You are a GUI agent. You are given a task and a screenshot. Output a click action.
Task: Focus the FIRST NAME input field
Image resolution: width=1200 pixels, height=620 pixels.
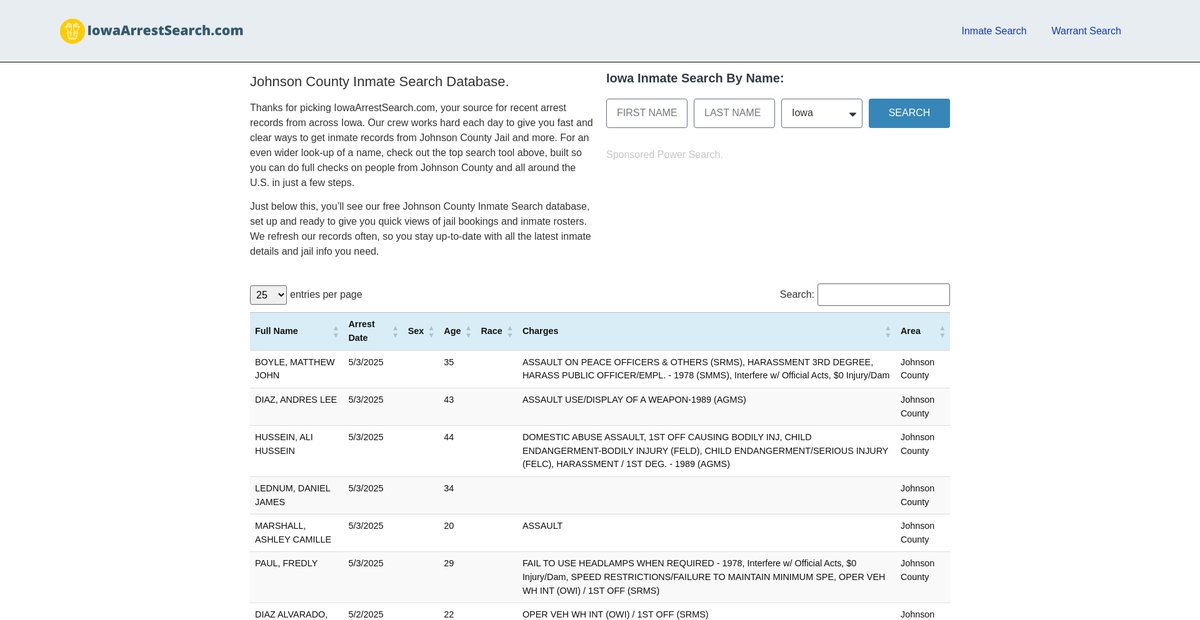tap(646, 113)
